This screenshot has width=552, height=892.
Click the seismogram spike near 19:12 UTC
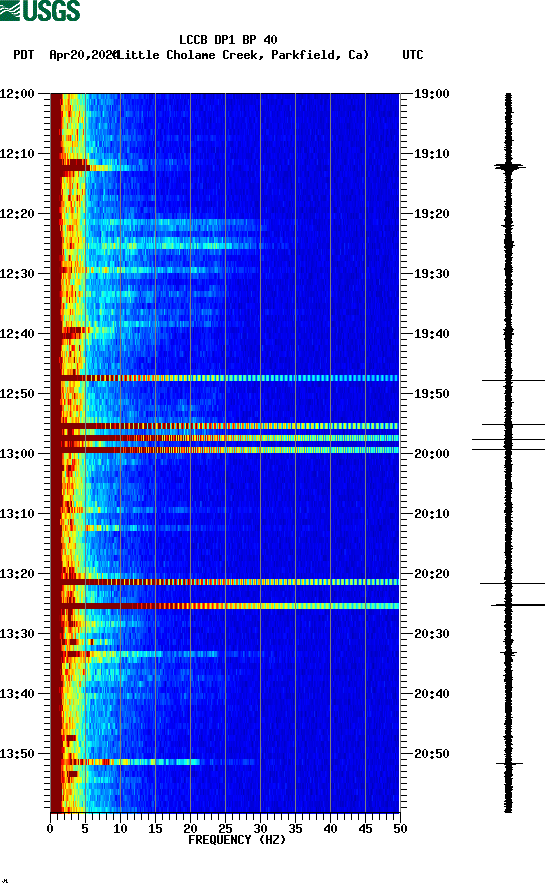click(509, 167)
